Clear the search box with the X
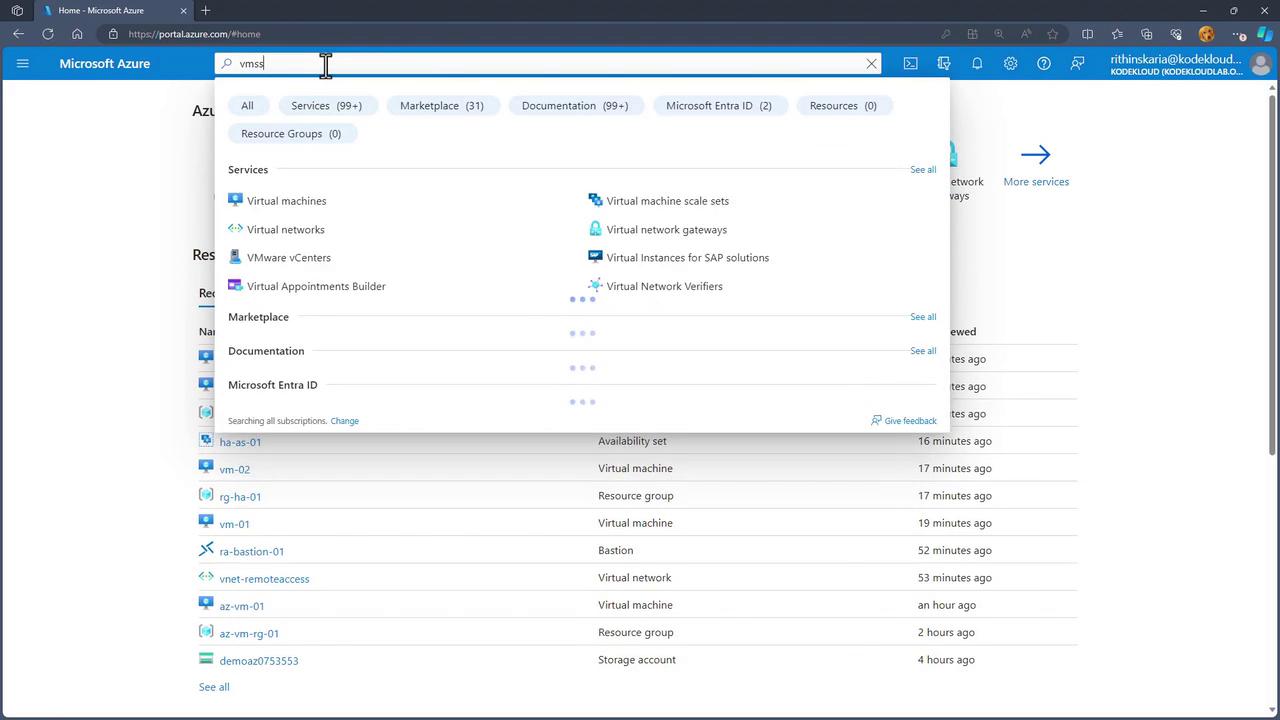 tap(871, 63)
